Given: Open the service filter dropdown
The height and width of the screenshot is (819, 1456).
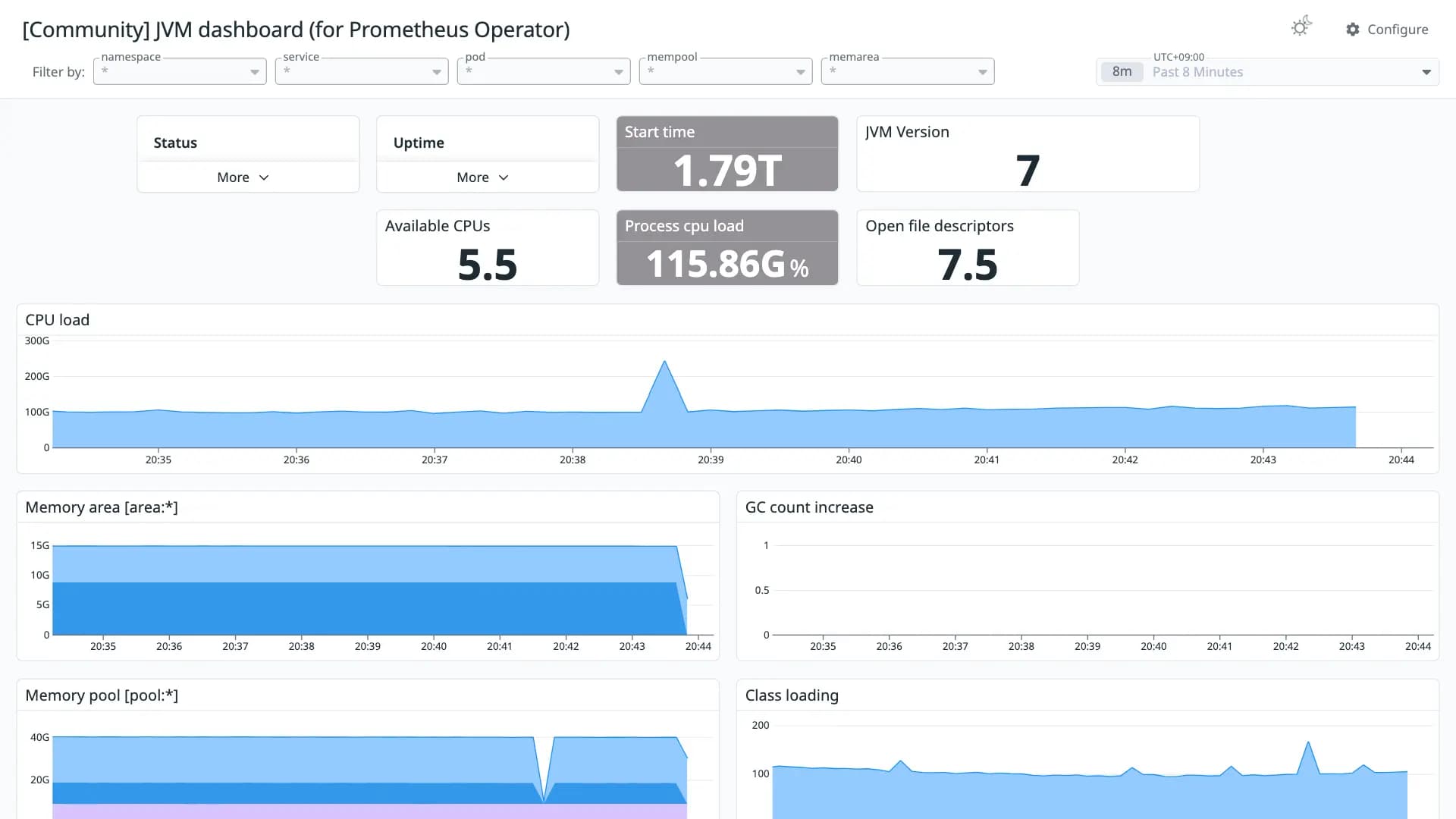Looking at the screenshot, I should coord(362,71).
